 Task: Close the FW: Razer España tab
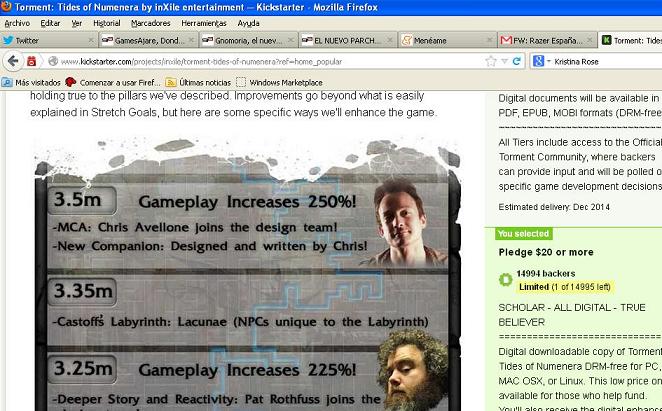click(x=589, y=40)
